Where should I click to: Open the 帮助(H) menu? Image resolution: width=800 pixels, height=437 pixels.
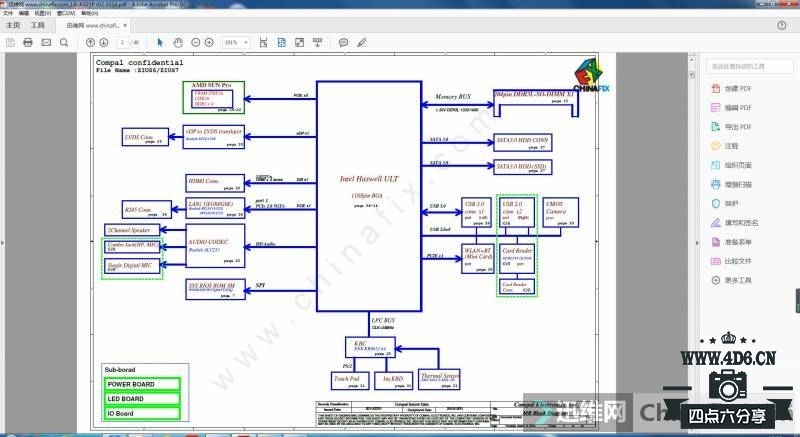point(89,13)
